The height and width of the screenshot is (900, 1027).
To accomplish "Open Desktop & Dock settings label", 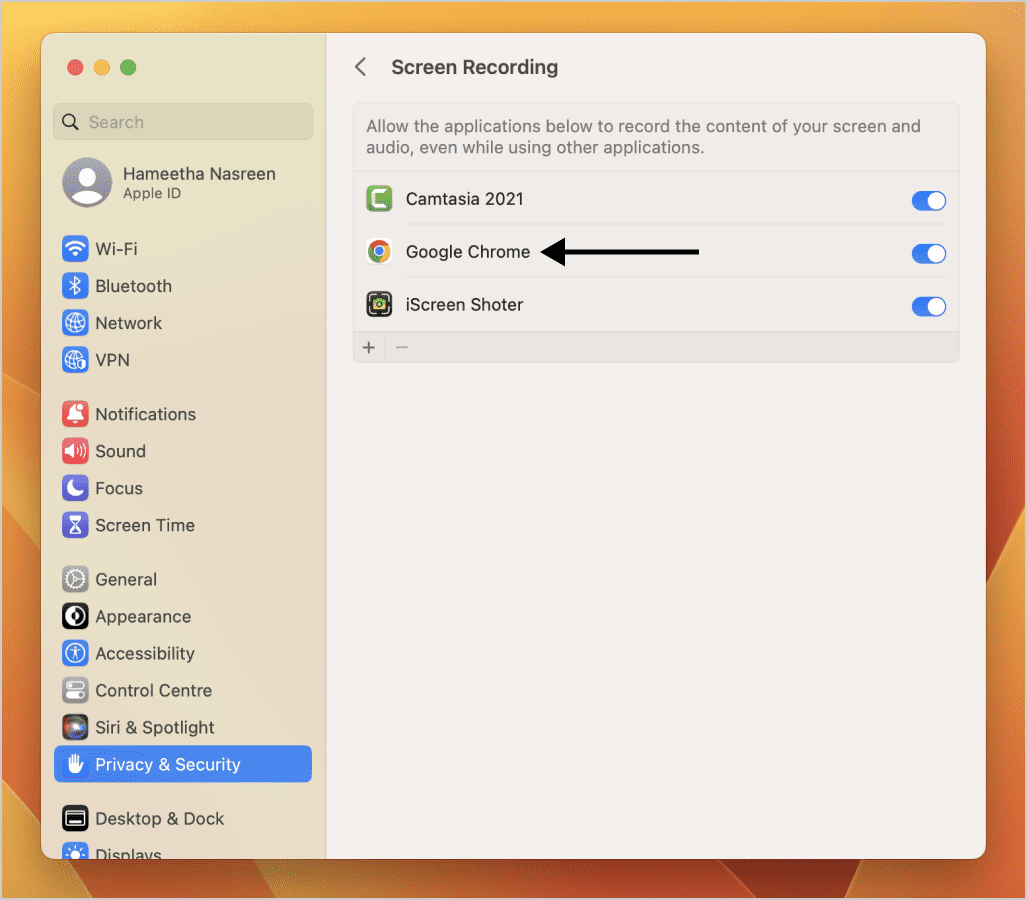I will (x=159, y=818).
